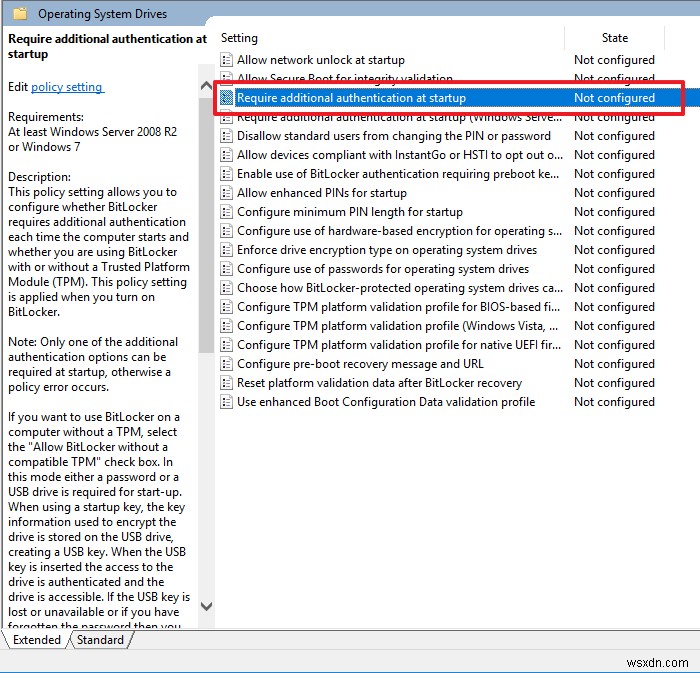Image resolution: width=700 pixels, height=673 pixels.
Task: Select Choose how BitLocker-protected operating system drives setting
Action: [x=400, y=288]
